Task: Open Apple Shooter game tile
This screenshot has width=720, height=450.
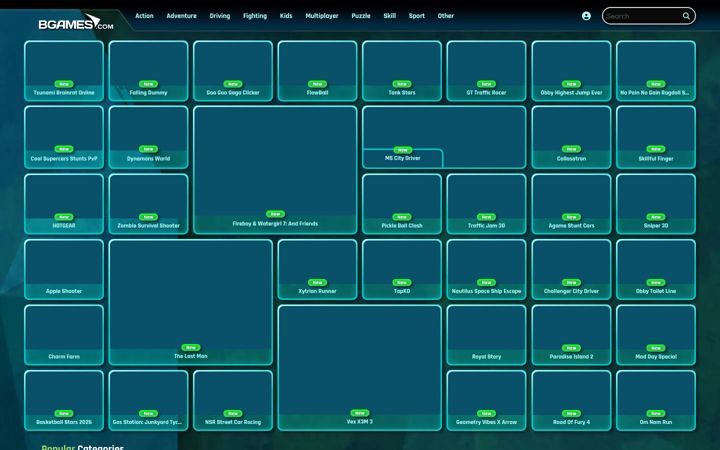Action: 64,270
